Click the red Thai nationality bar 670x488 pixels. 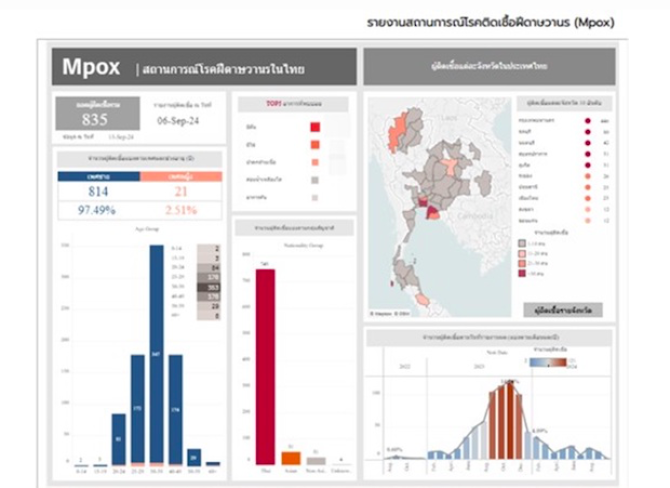click(x=265, y=365)
